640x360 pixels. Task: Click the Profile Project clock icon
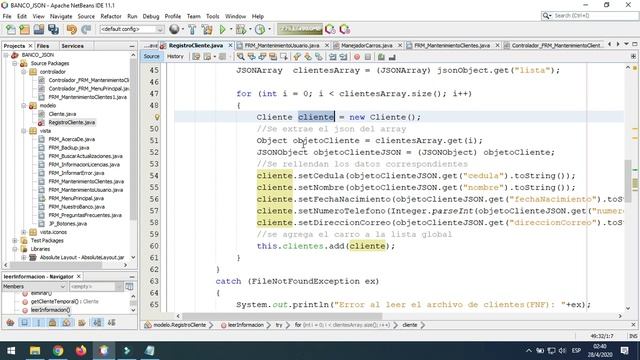[x=260, y=29]
